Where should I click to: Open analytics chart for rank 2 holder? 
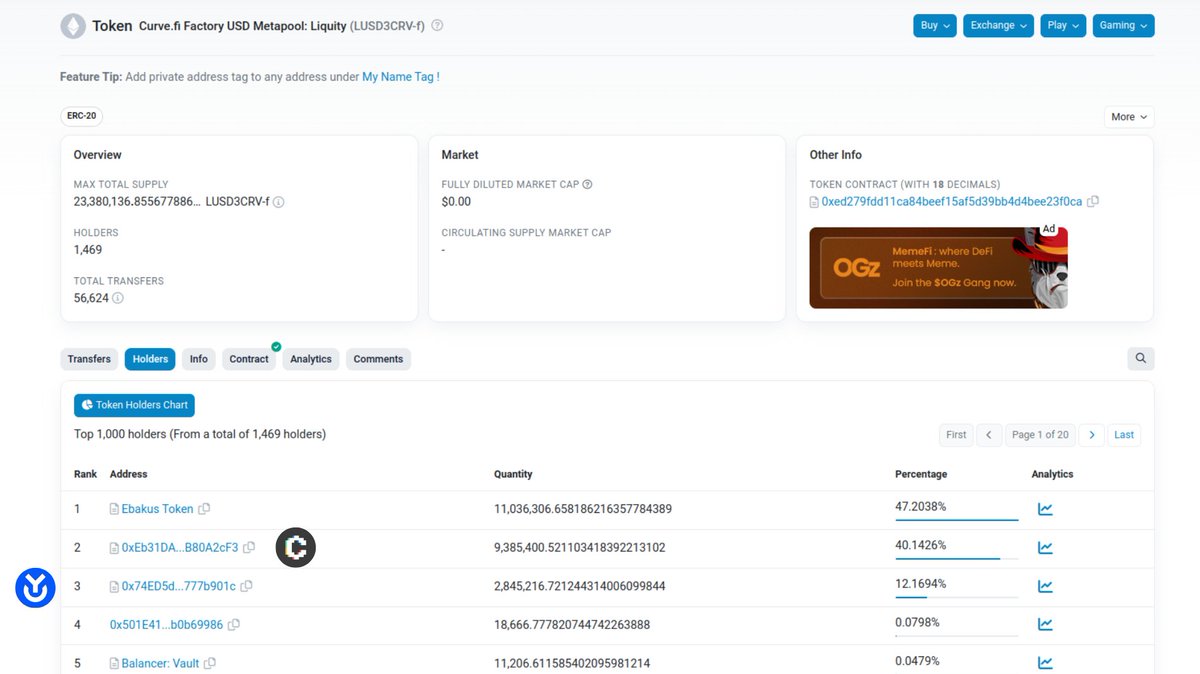[x=1045, y=548]
